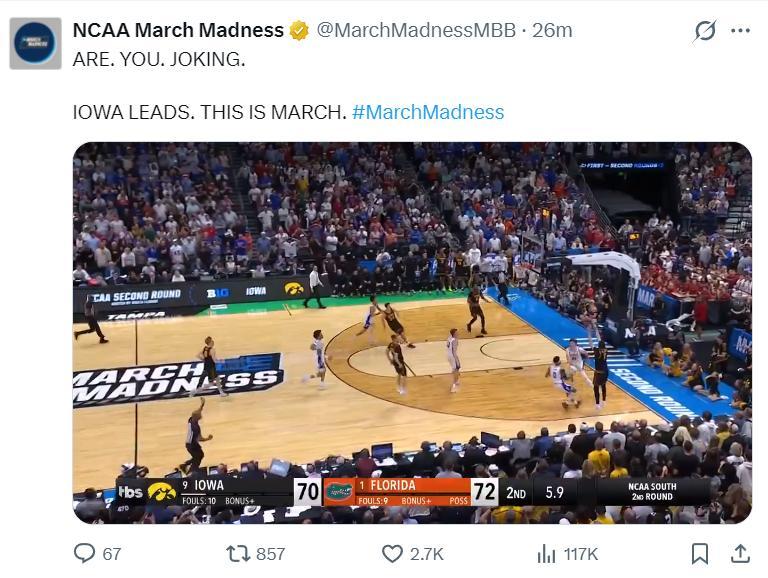Click the 857 reposts count
Screen dimensions: 768x578
coord(271,554)
